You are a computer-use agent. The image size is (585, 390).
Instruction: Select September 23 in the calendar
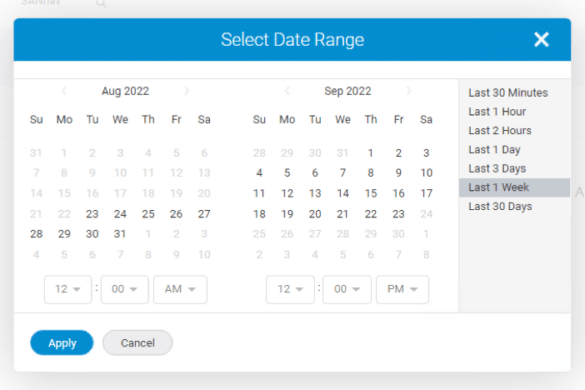(398, 214)
